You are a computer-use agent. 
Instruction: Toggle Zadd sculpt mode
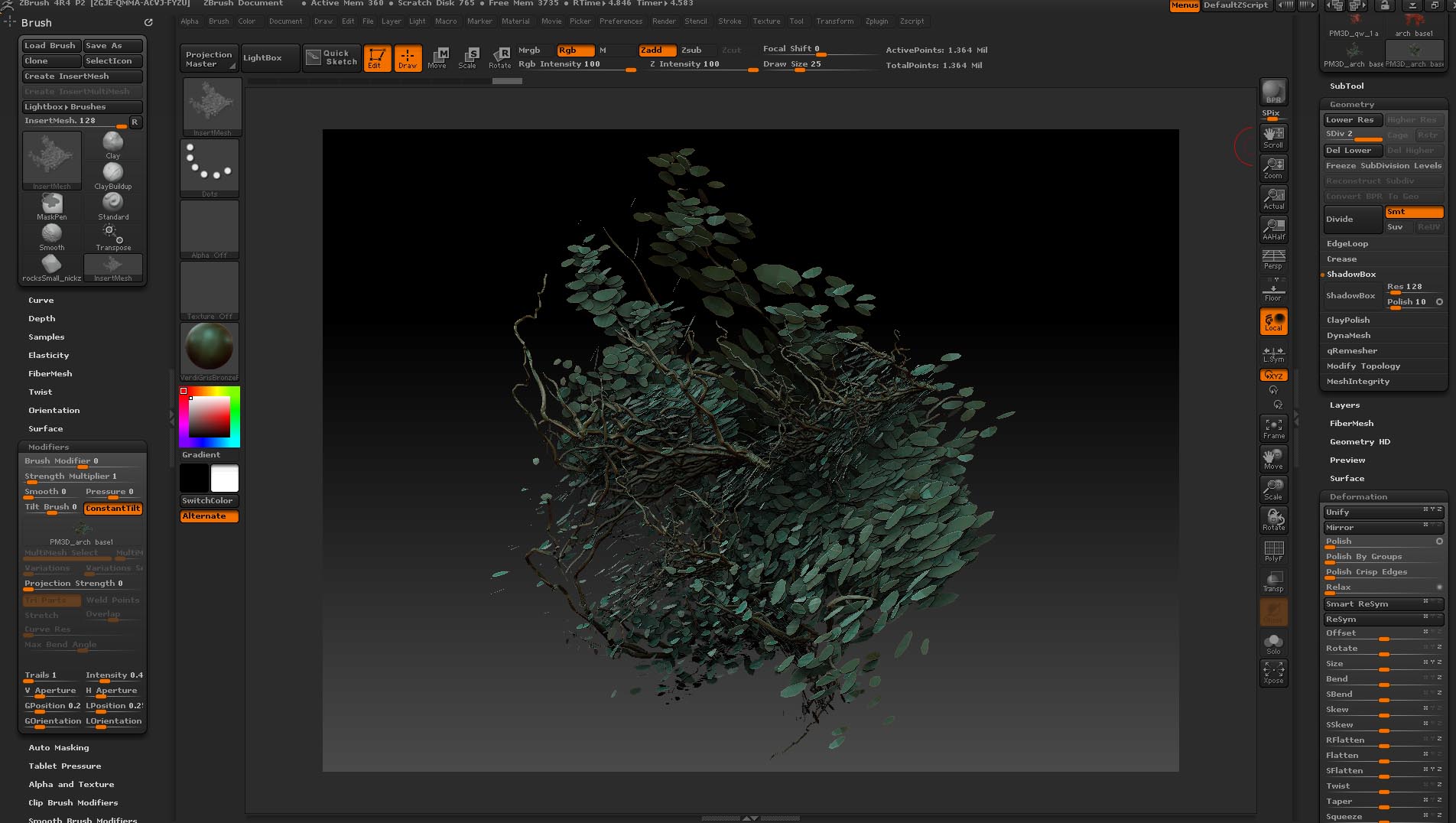658,50
